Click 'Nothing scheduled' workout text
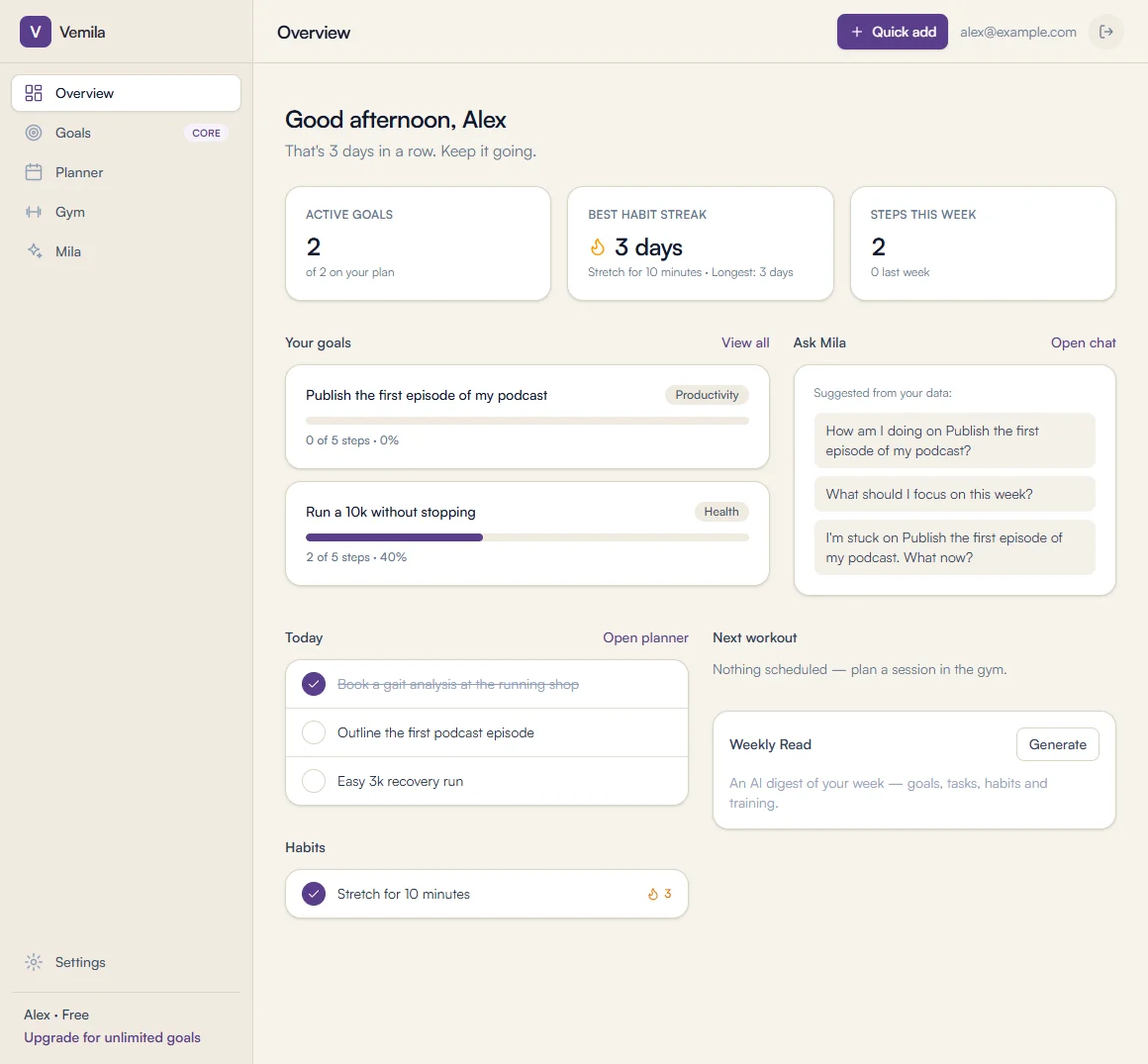Image resolution: width=1148 pixels, height=1064 pixels. click(860, 669)
